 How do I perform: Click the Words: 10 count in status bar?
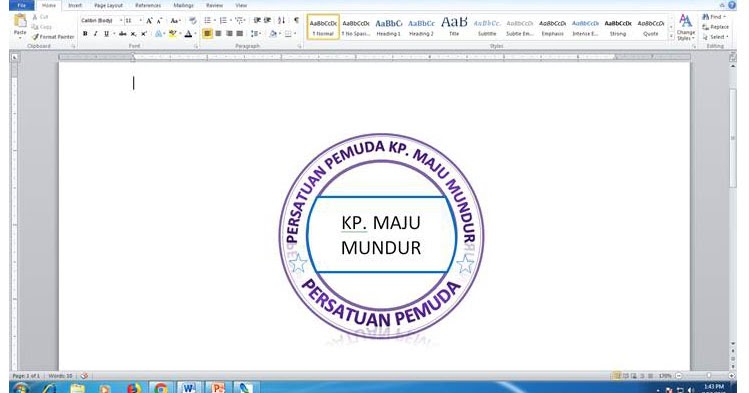click(x=60, y=376)
